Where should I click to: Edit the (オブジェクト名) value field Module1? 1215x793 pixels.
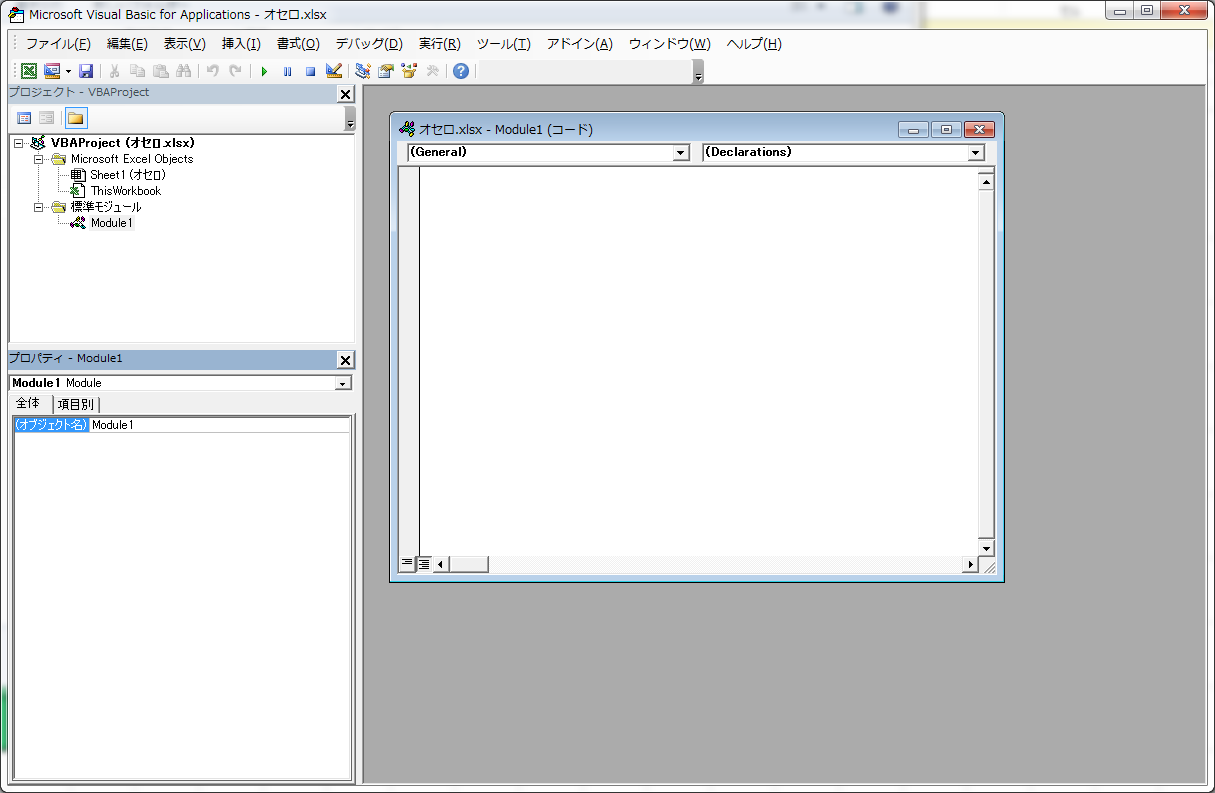[x=220, y=425]
